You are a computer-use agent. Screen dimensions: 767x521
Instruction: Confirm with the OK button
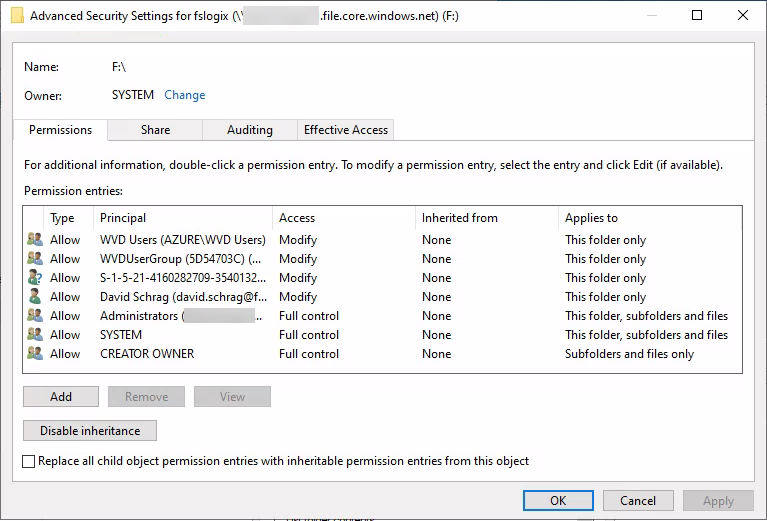pyautogui.click(x=558, y=501)
